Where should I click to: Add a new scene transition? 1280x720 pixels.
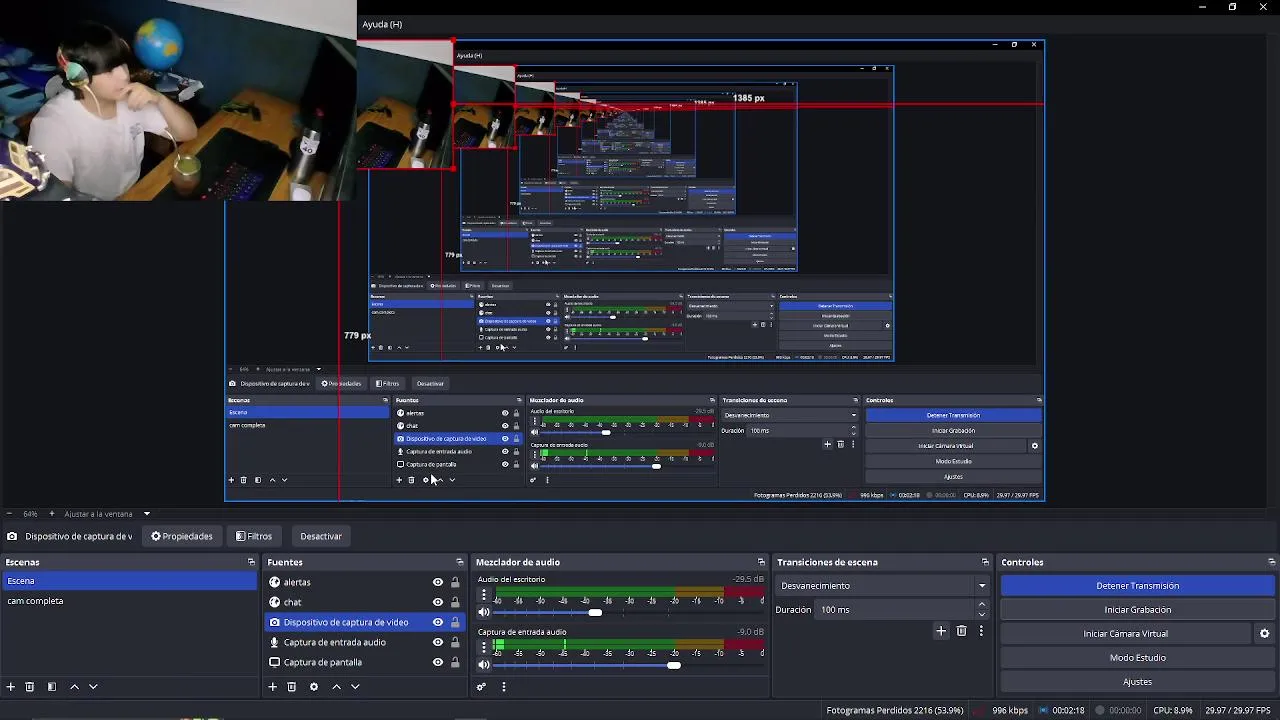941,631
